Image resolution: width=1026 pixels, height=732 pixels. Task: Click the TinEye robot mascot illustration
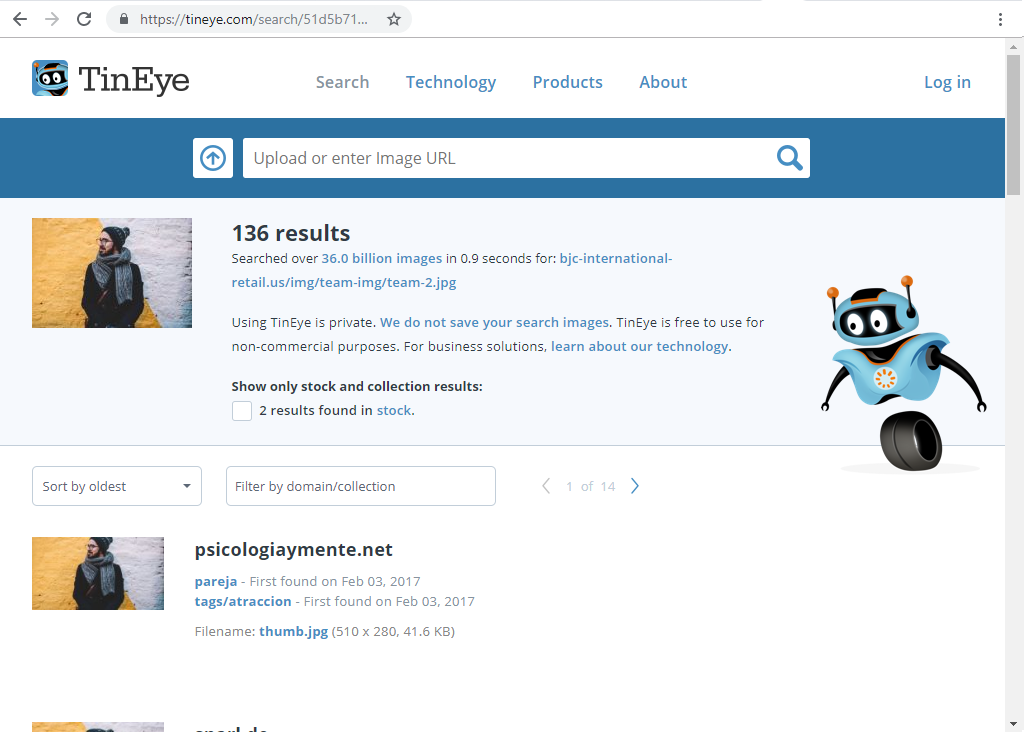[x=904, y=373]
